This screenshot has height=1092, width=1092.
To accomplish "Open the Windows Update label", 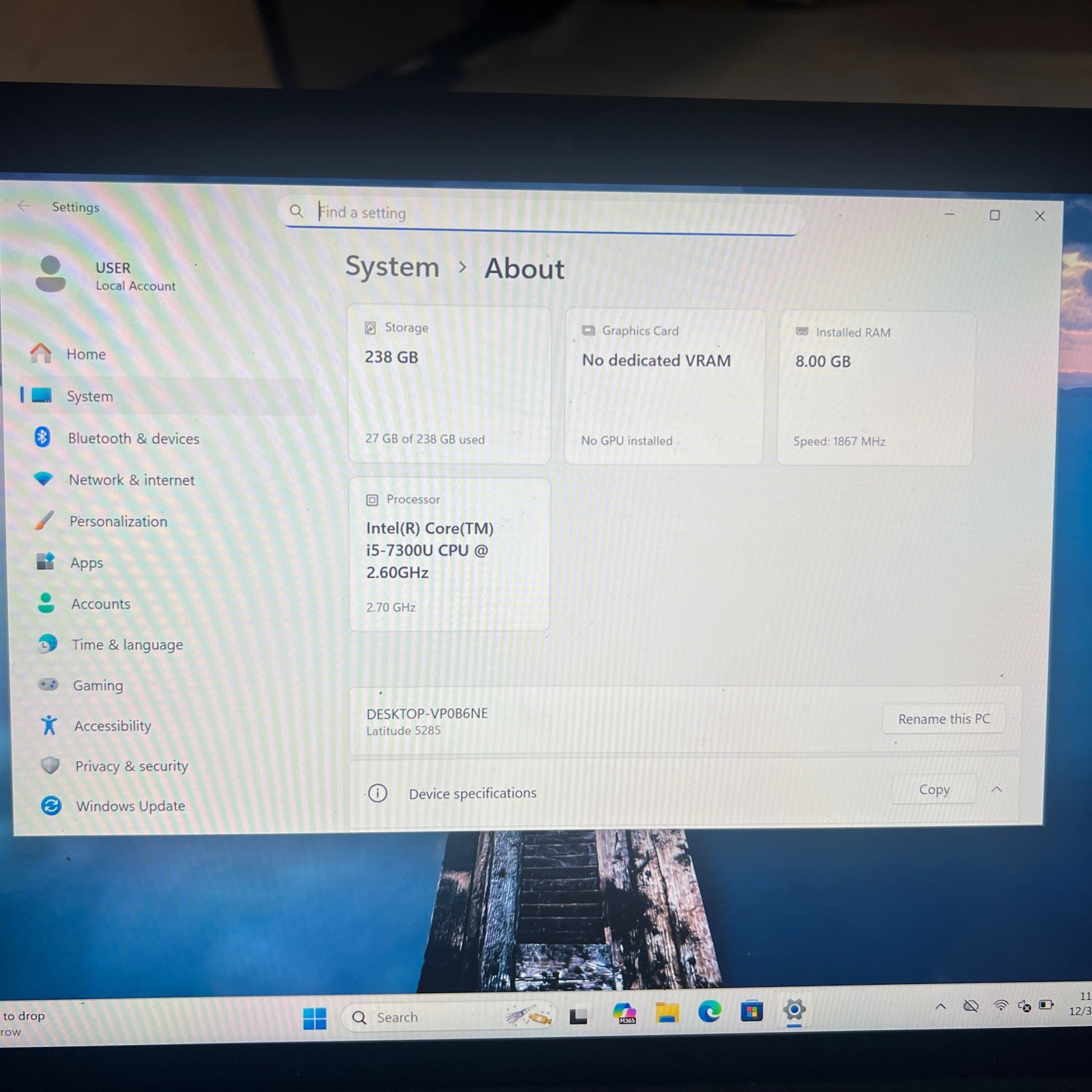I will coord(130,806).
